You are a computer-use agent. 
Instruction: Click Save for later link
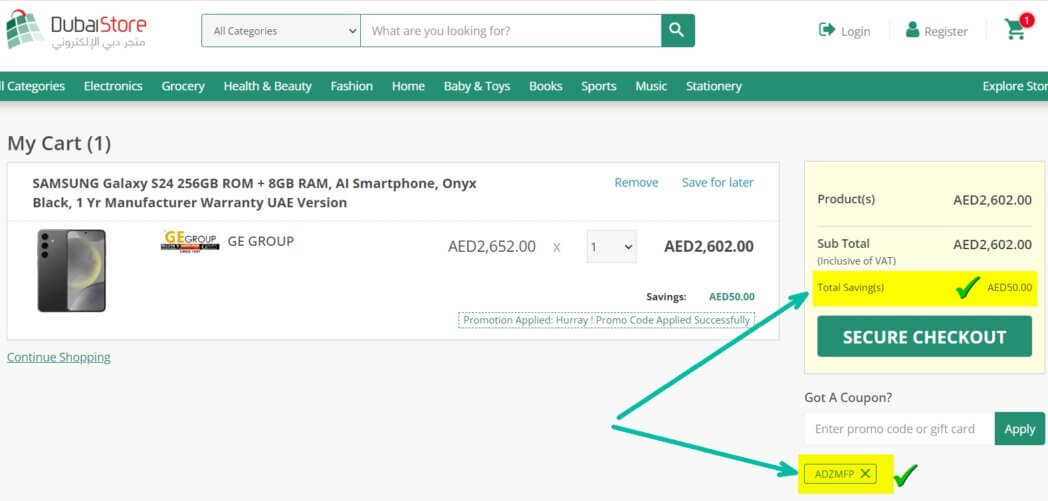coord(718,182)
